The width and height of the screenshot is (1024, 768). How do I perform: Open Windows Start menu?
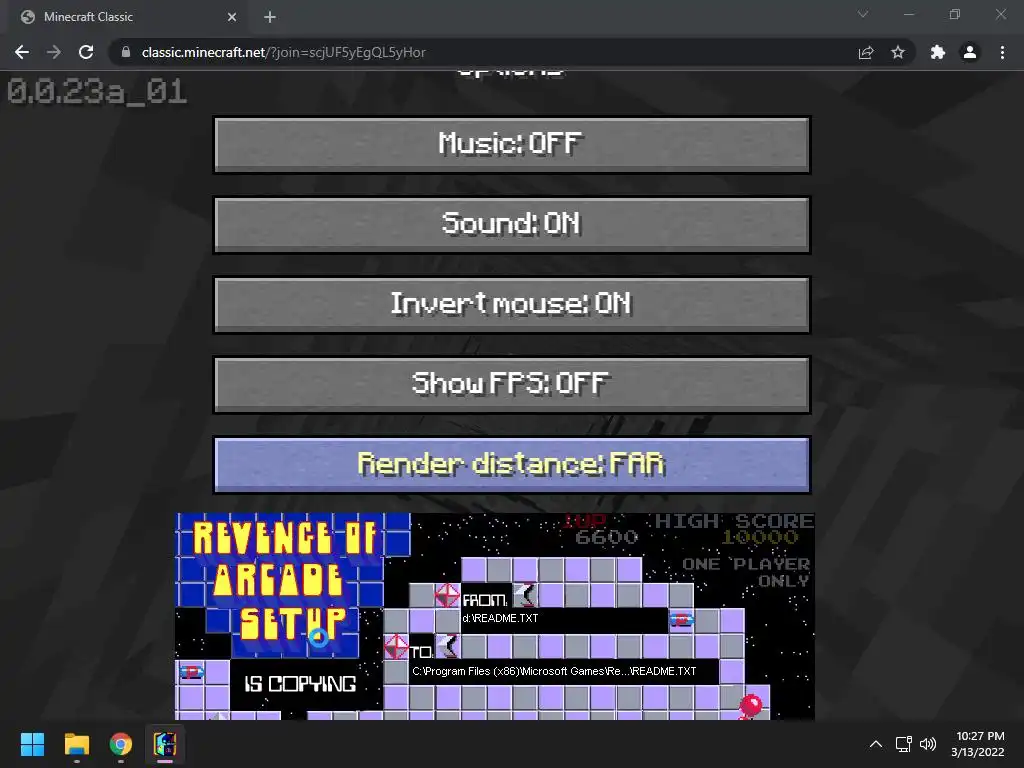[x=32, y=744]
